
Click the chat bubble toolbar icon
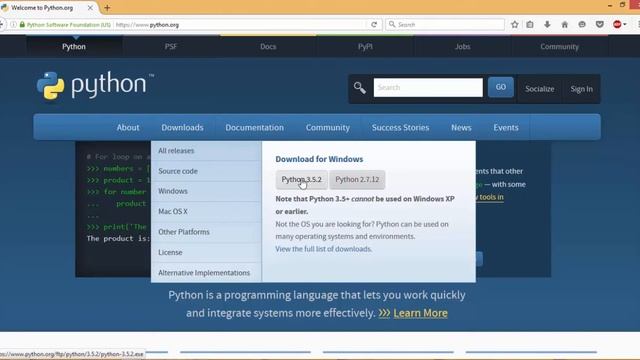[582, 24]
